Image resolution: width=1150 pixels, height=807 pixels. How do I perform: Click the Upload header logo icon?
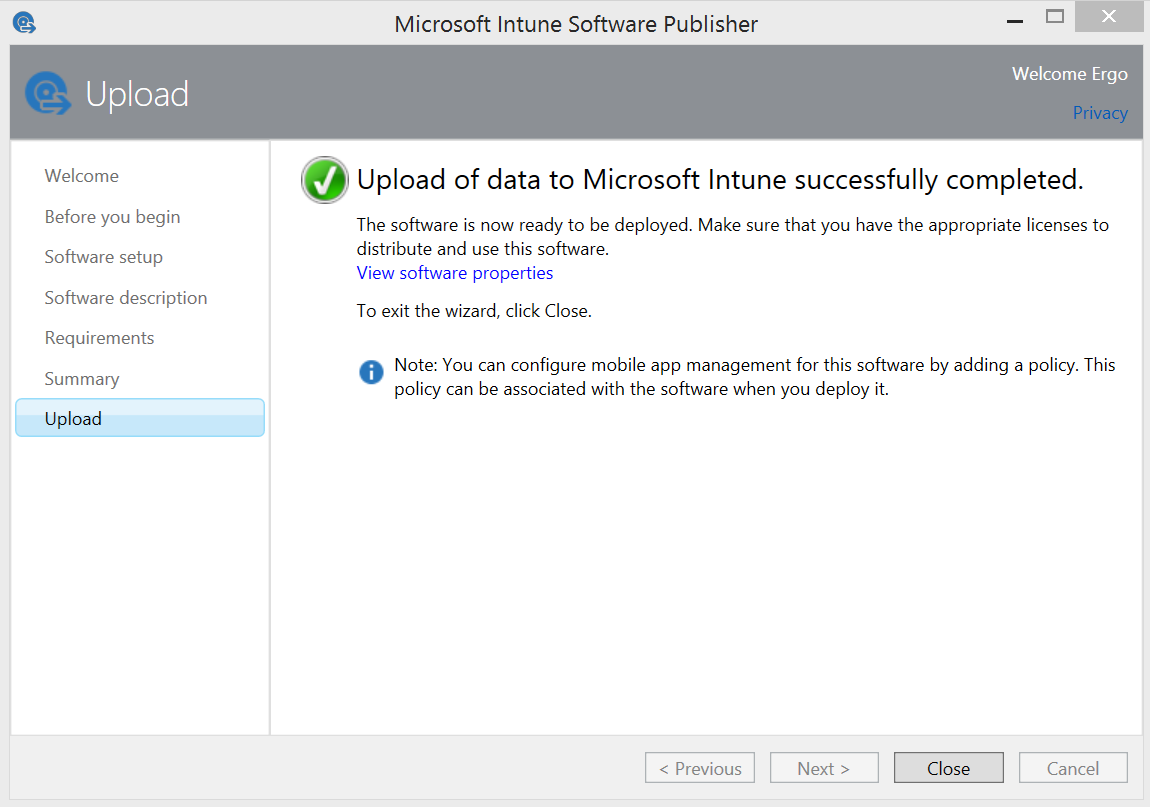(48, 93)
